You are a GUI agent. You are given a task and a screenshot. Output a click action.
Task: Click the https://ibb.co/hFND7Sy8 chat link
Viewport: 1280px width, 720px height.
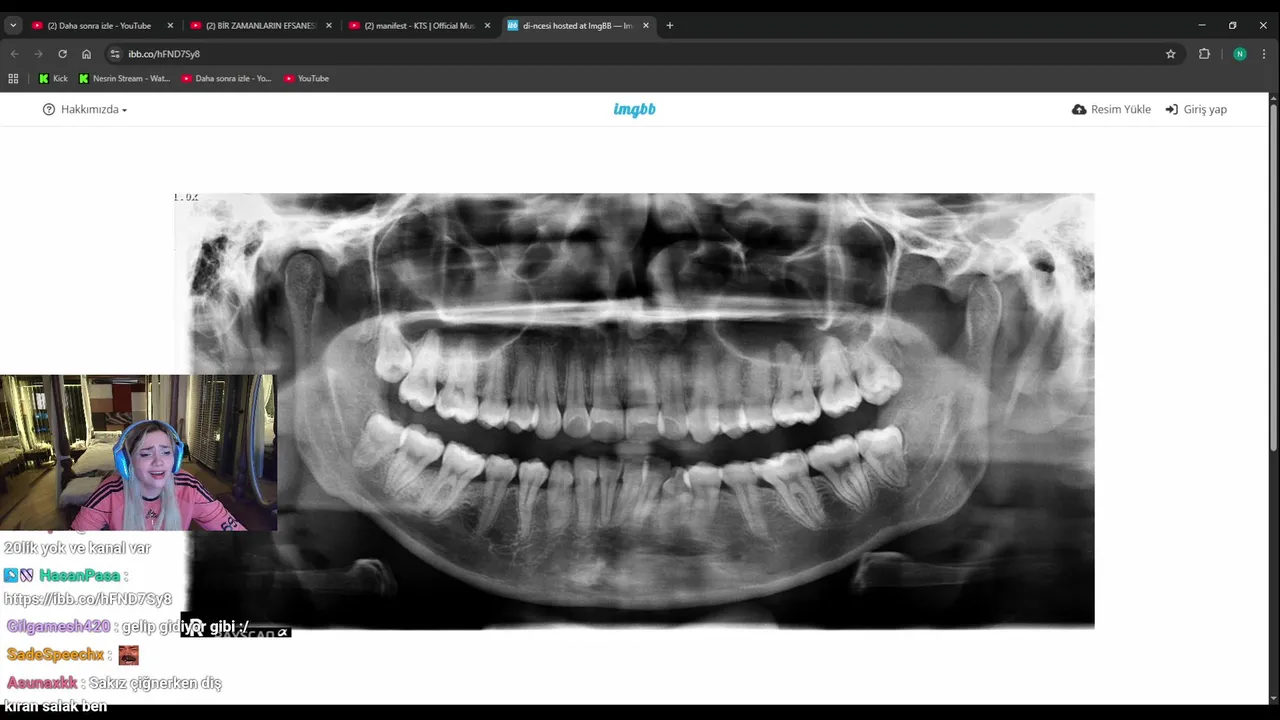[x=88, y=599]
